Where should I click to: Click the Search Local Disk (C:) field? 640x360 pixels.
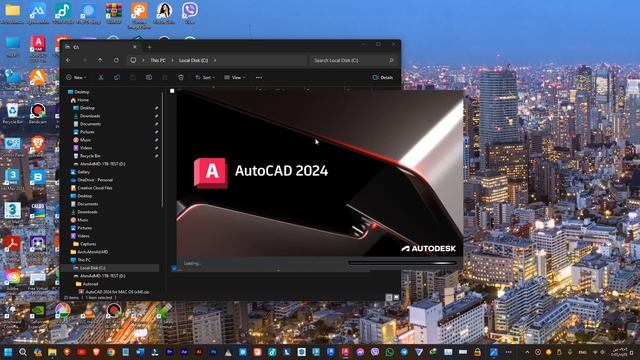point(353,60)
